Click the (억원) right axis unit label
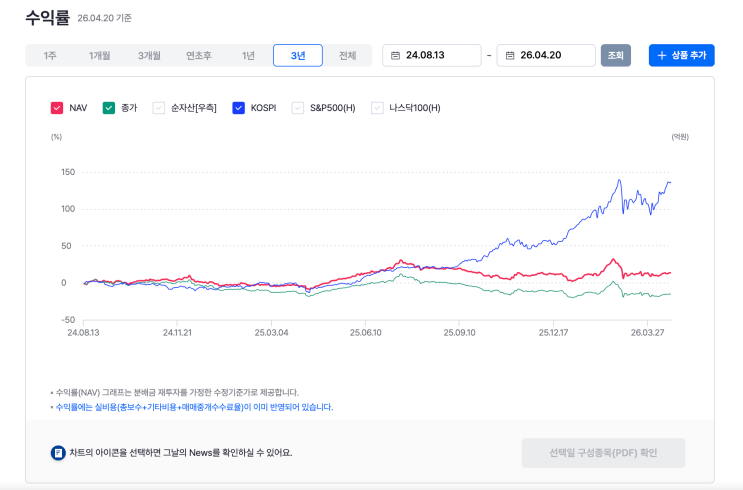This screenshot has width=743, height=490. pos(680,137)
